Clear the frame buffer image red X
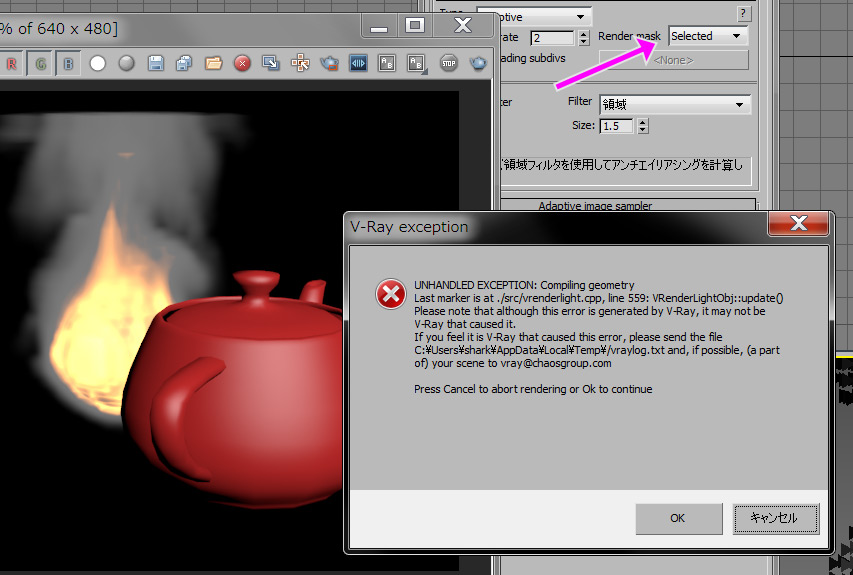The height and width of the screenshot is (575, 853). [242, 63]
